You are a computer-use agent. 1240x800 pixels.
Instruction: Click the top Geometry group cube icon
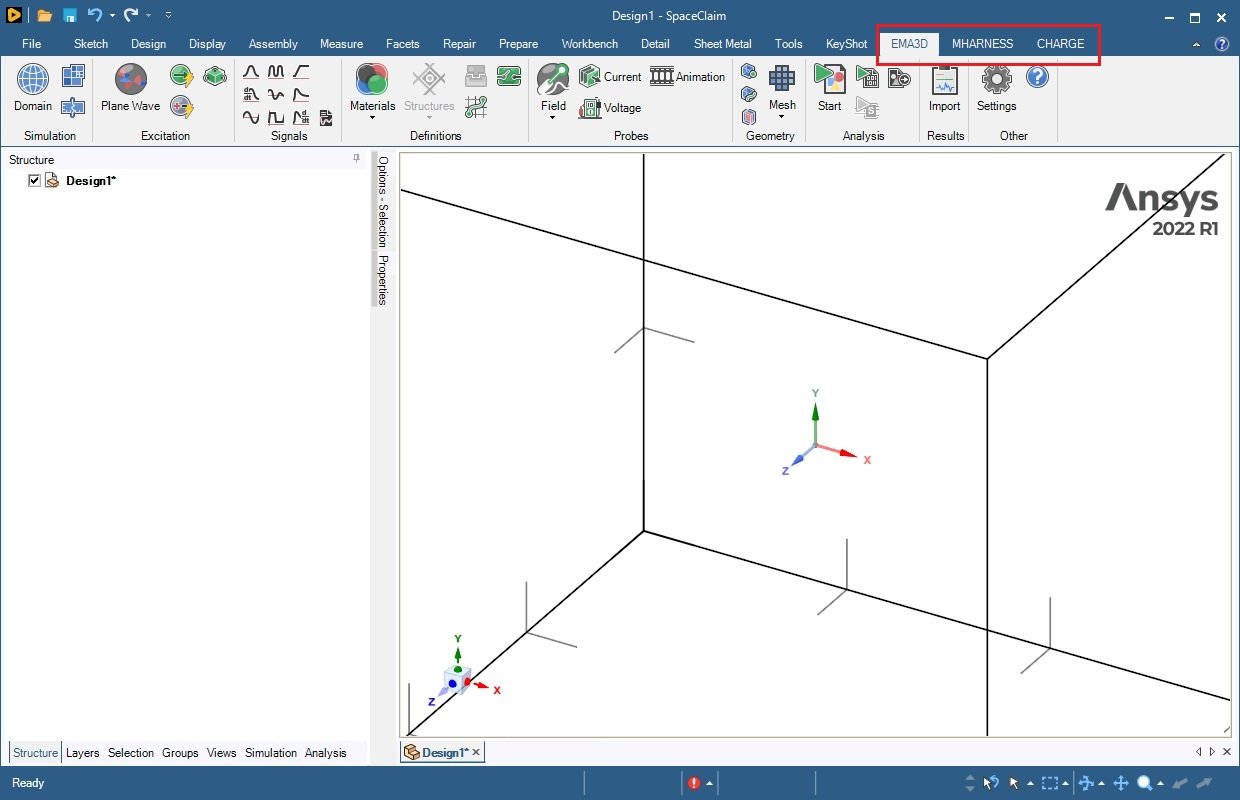click(749, 71)
